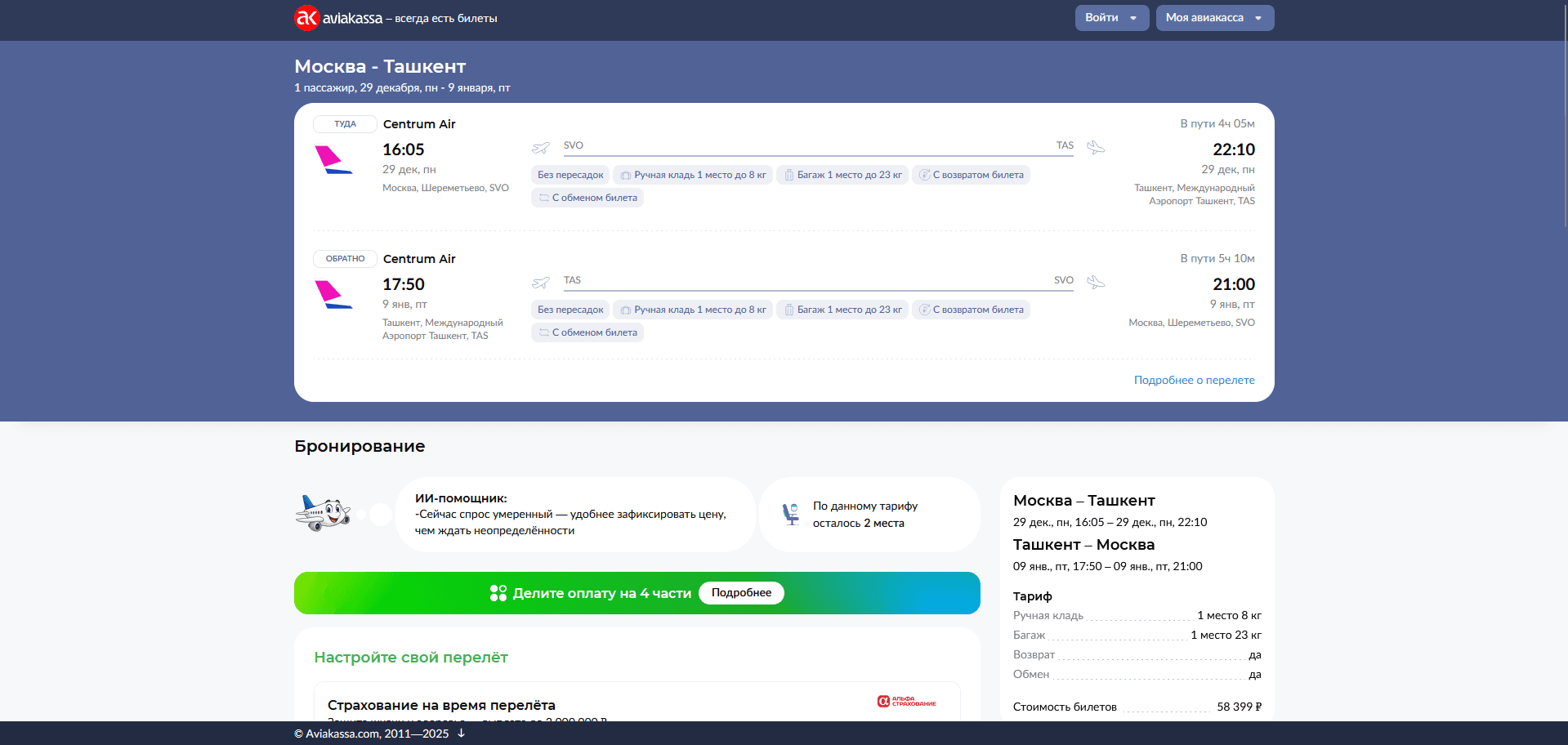
Task: Click outbound Багаж 1 место до 23 кг tag
Action: 842,175
